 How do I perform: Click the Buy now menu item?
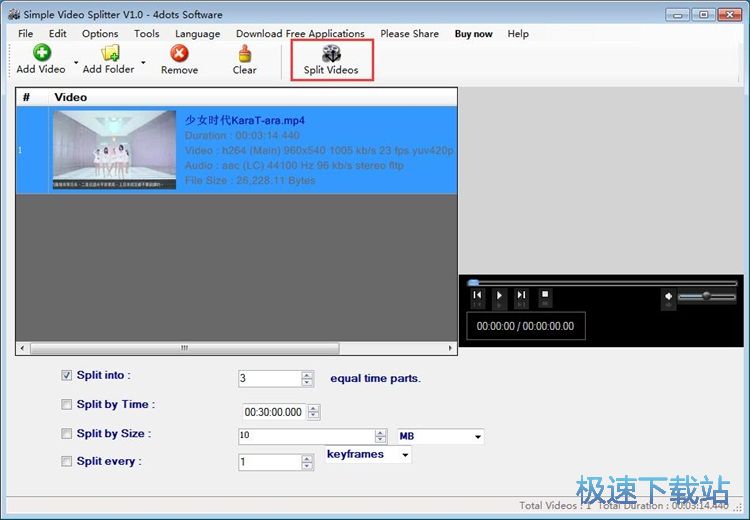click(x=473, y=34)
